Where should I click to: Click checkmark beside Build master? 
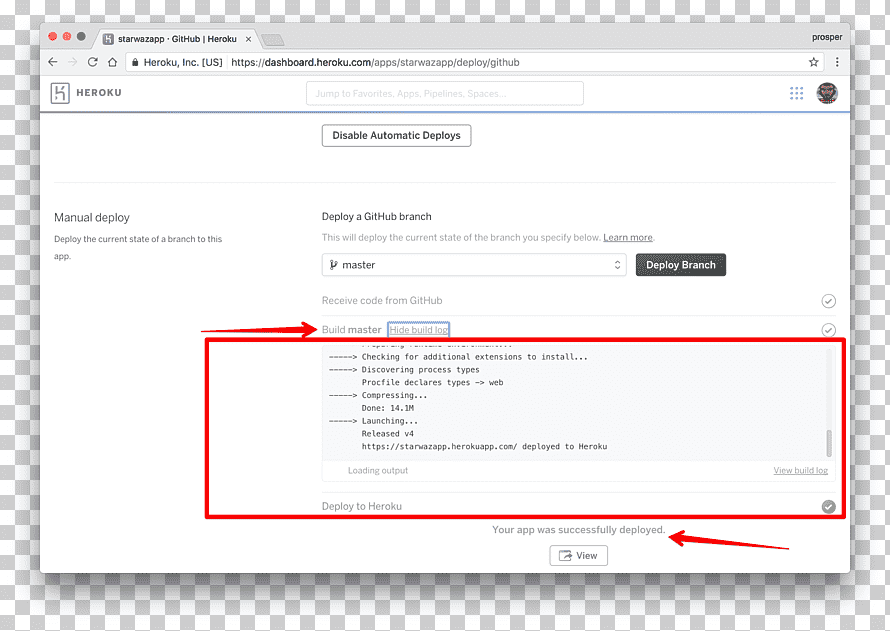pyautogui.click(x=828, y=330)
